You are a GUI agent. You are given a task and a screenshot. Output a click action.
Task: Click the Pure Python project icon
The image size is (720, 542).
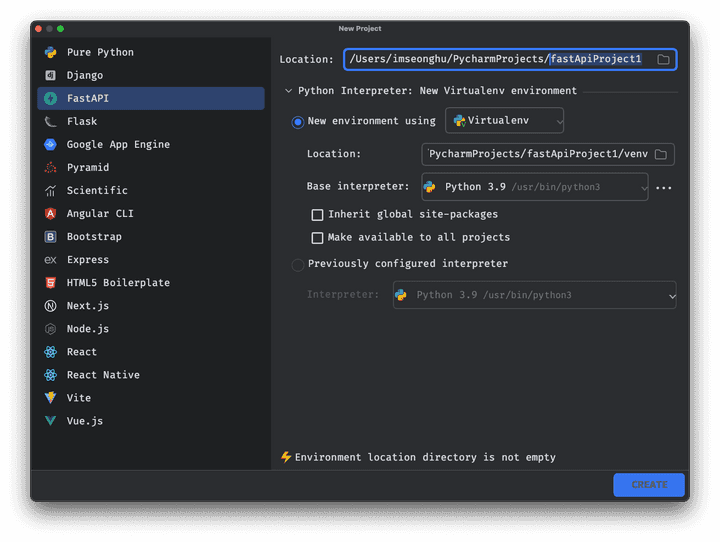[x=51, y=52]
